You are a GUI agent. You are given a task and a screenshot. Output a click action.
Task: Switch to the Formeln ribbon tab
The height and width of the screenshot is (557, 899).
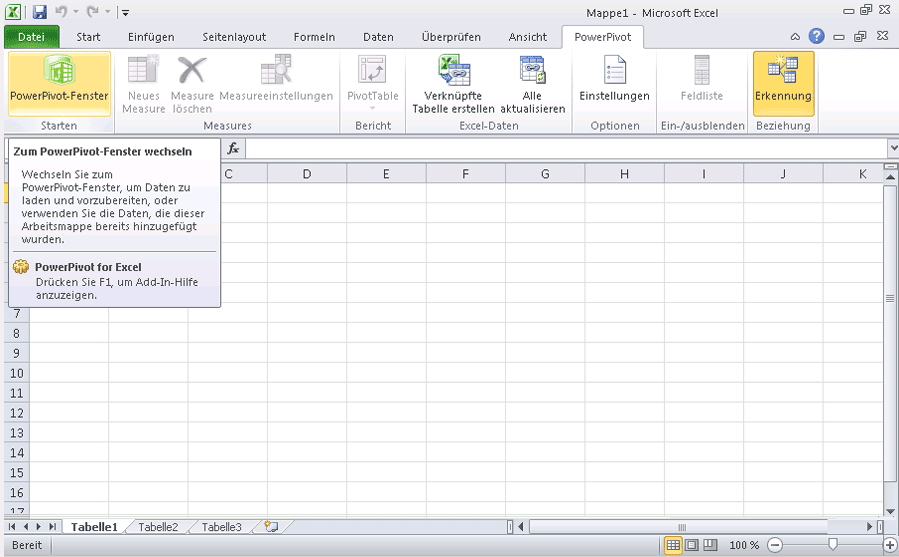coord(314,37)
